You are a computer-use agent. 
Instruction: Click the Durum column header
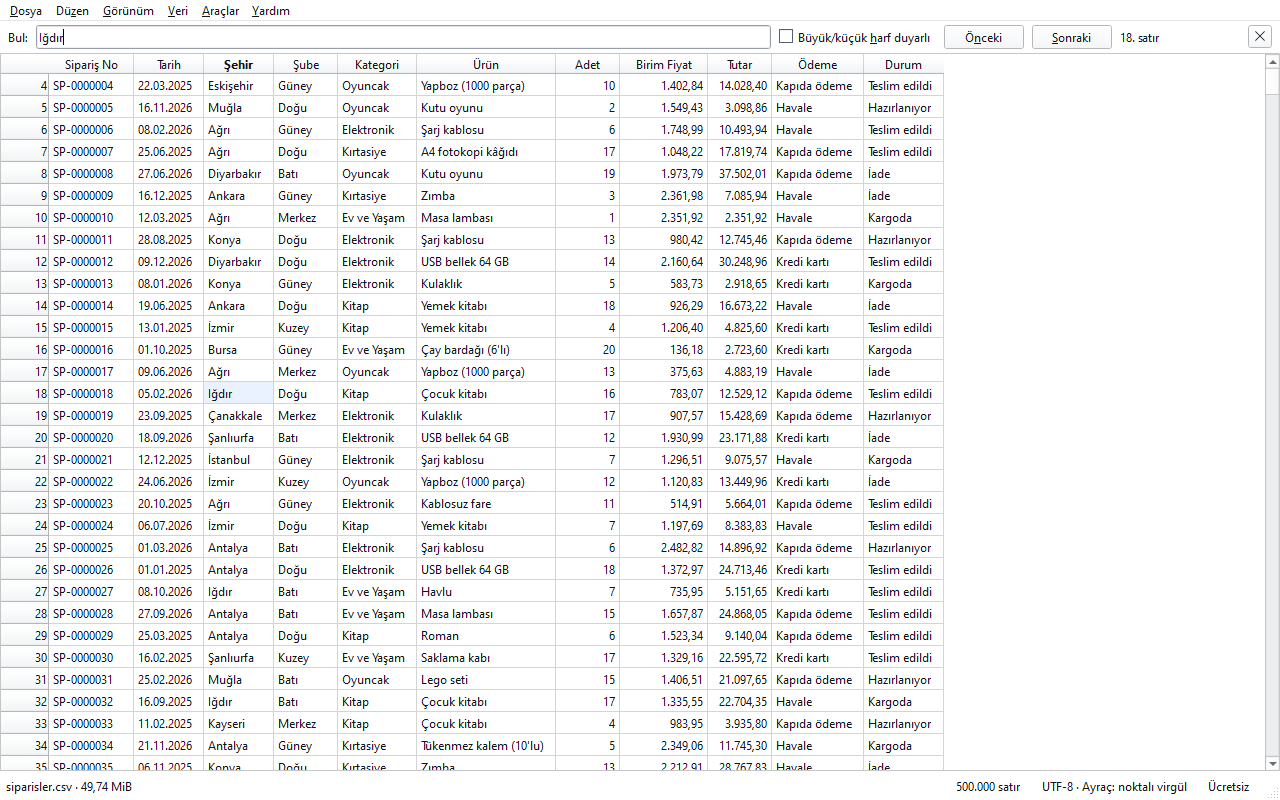[904, 64]
